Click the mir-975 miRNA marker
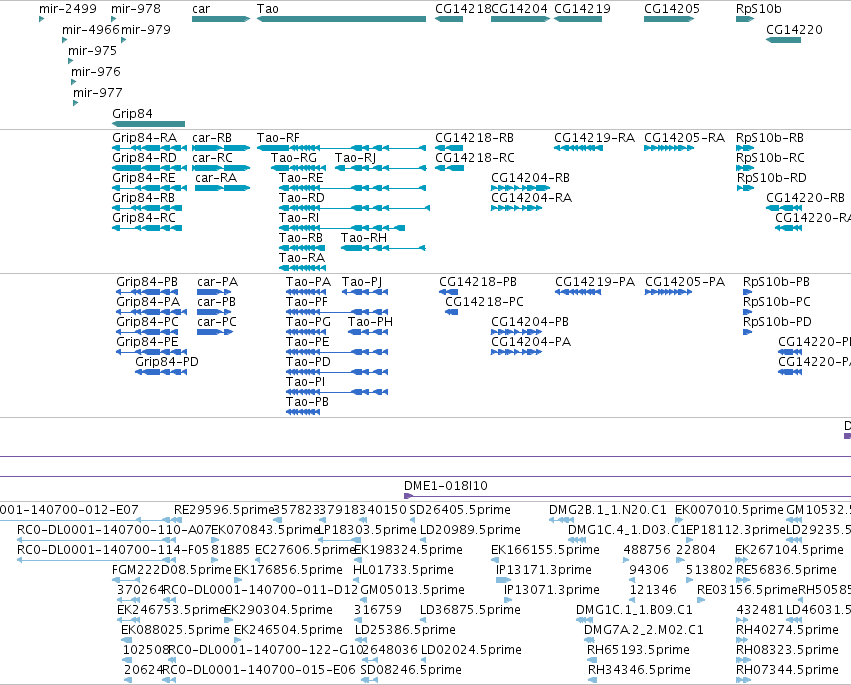Screen dimensions: 851x685 [71, 61]
